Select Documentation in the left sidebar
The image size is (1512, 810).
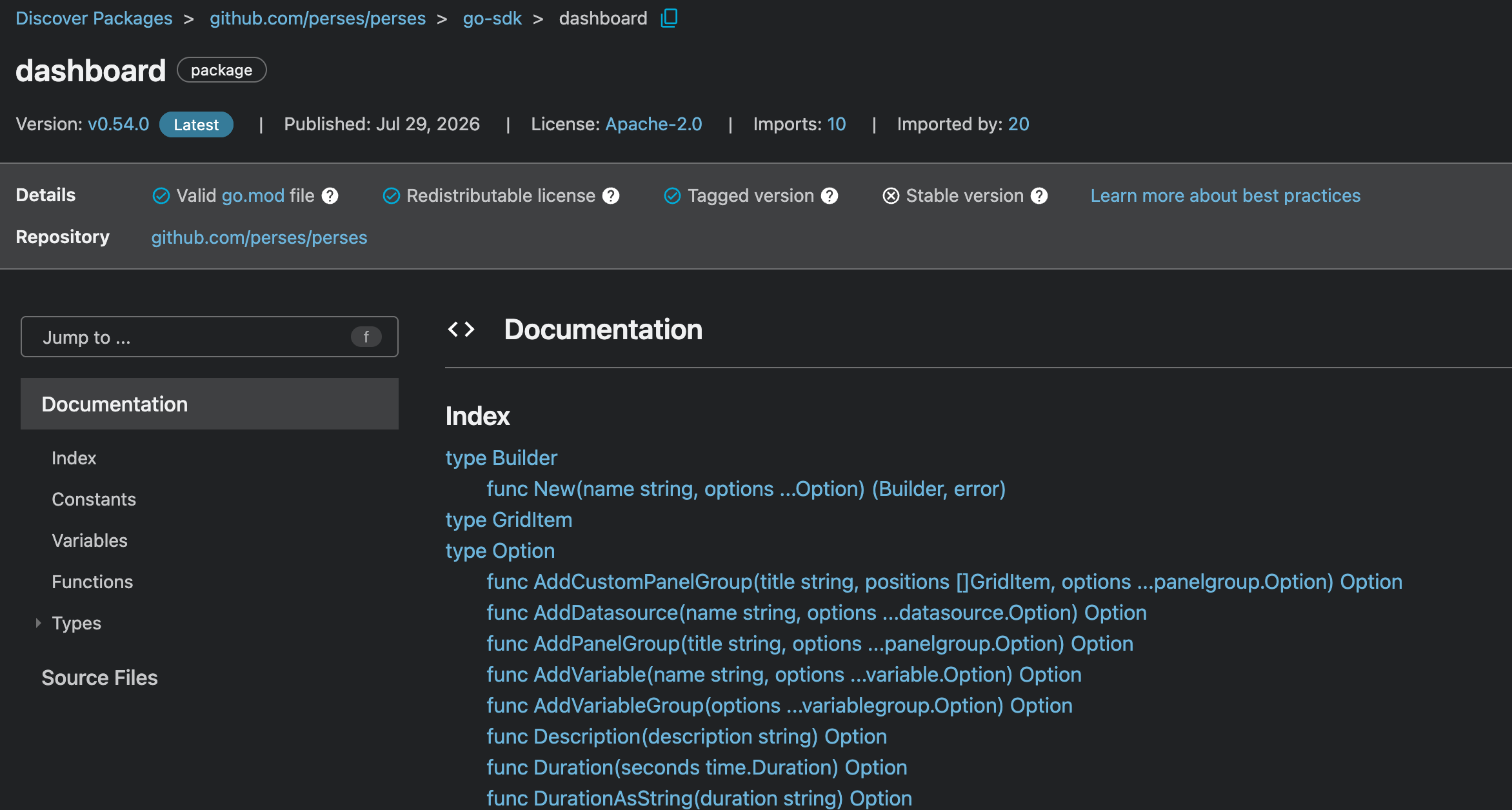point(210,404)
